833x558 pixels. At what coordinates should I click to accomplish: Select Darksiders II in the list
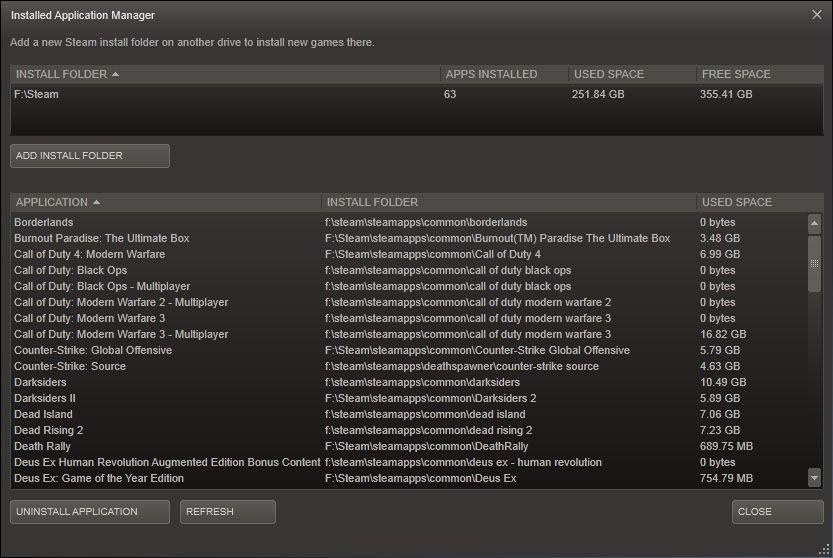[409, 398]
